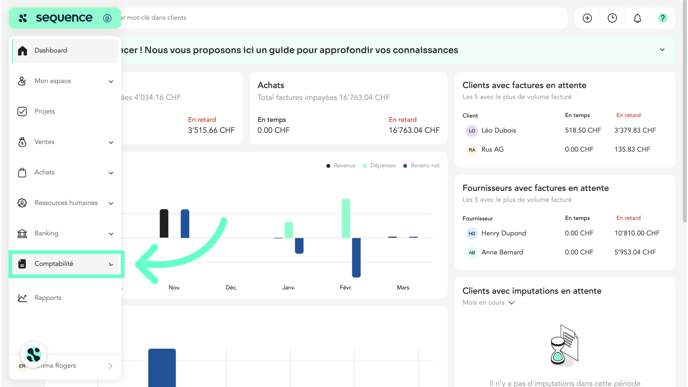Toggle the Dépenses legend item
The image size is (688, 387).
379,165
